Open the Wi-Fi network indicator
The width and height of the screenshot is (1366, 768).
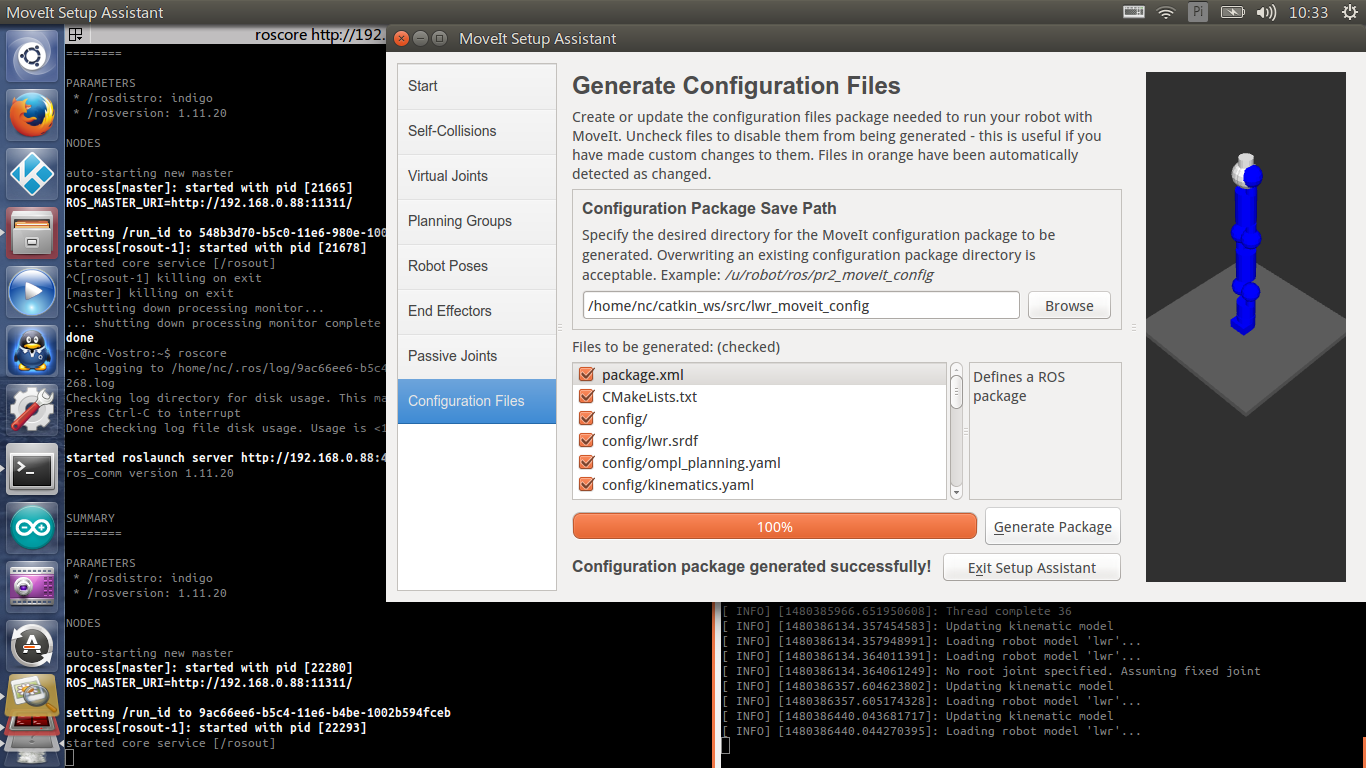(x=1166, y=12)
